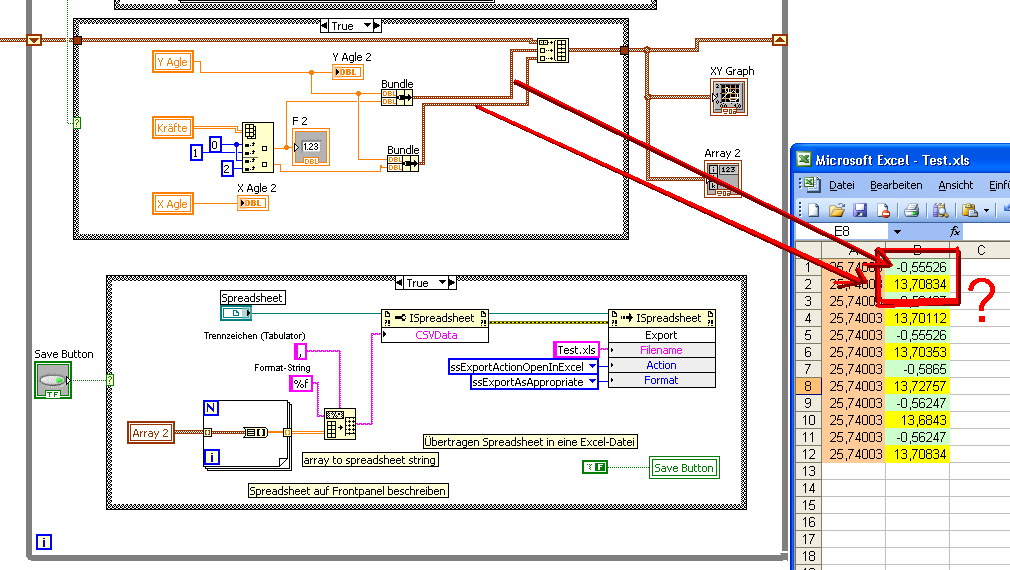Go to next case in upper case structure
Screen dimensions: 1010x570
coord(377,26)
